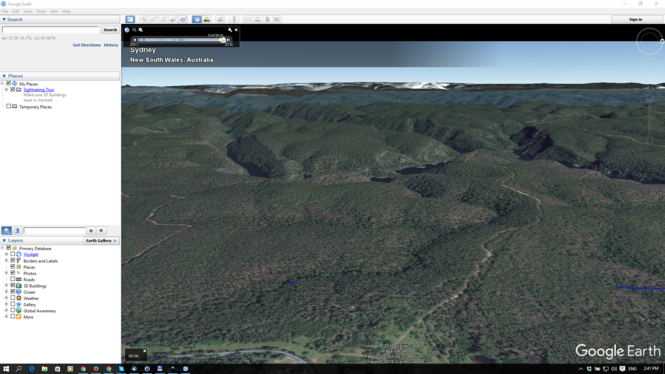Move selection down in Places panel
Screen dimensions: 665x374
[x=101, y=231]
